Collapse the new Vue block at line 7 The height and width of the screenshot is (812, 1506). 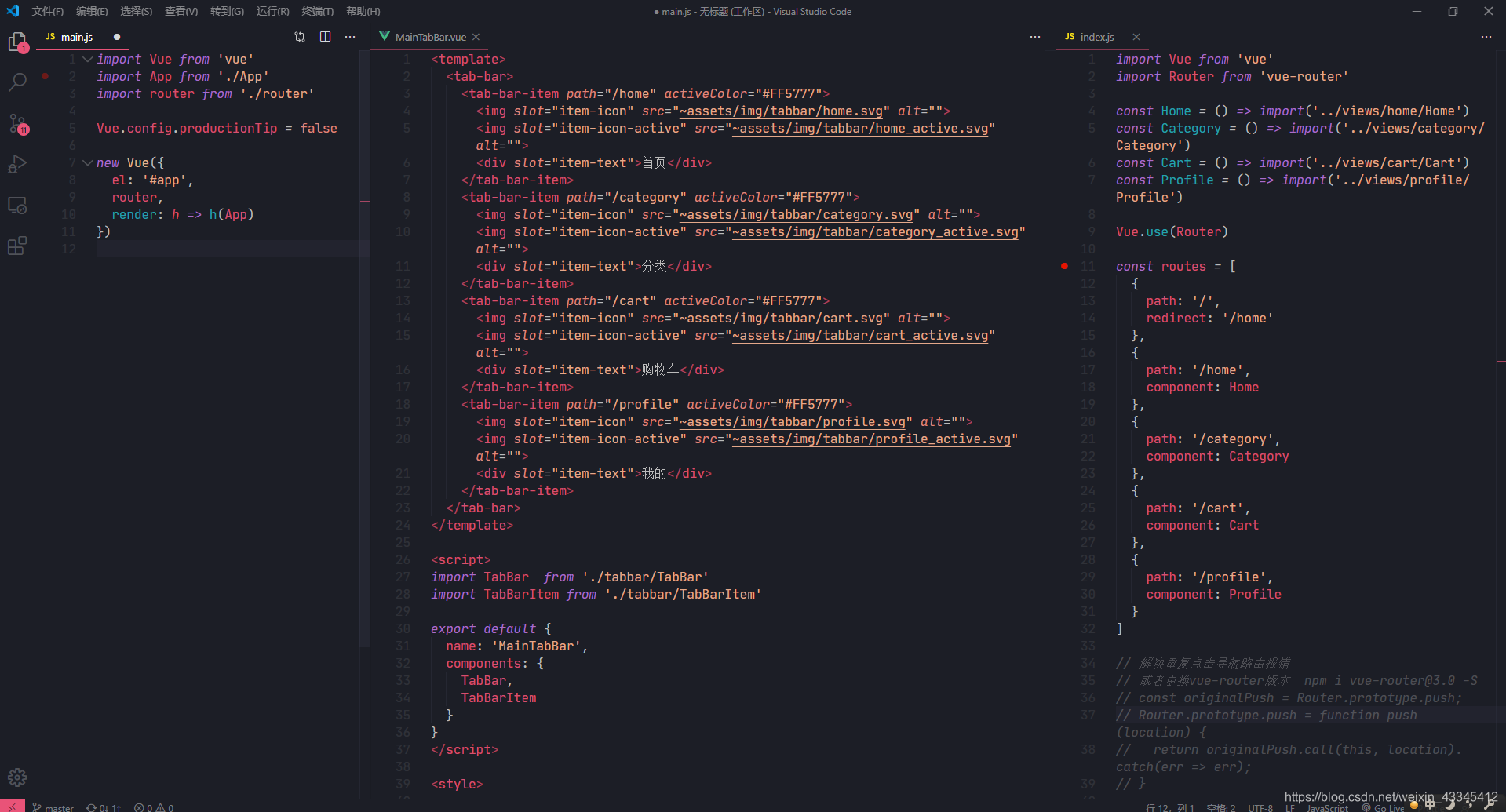pos(87,162)
